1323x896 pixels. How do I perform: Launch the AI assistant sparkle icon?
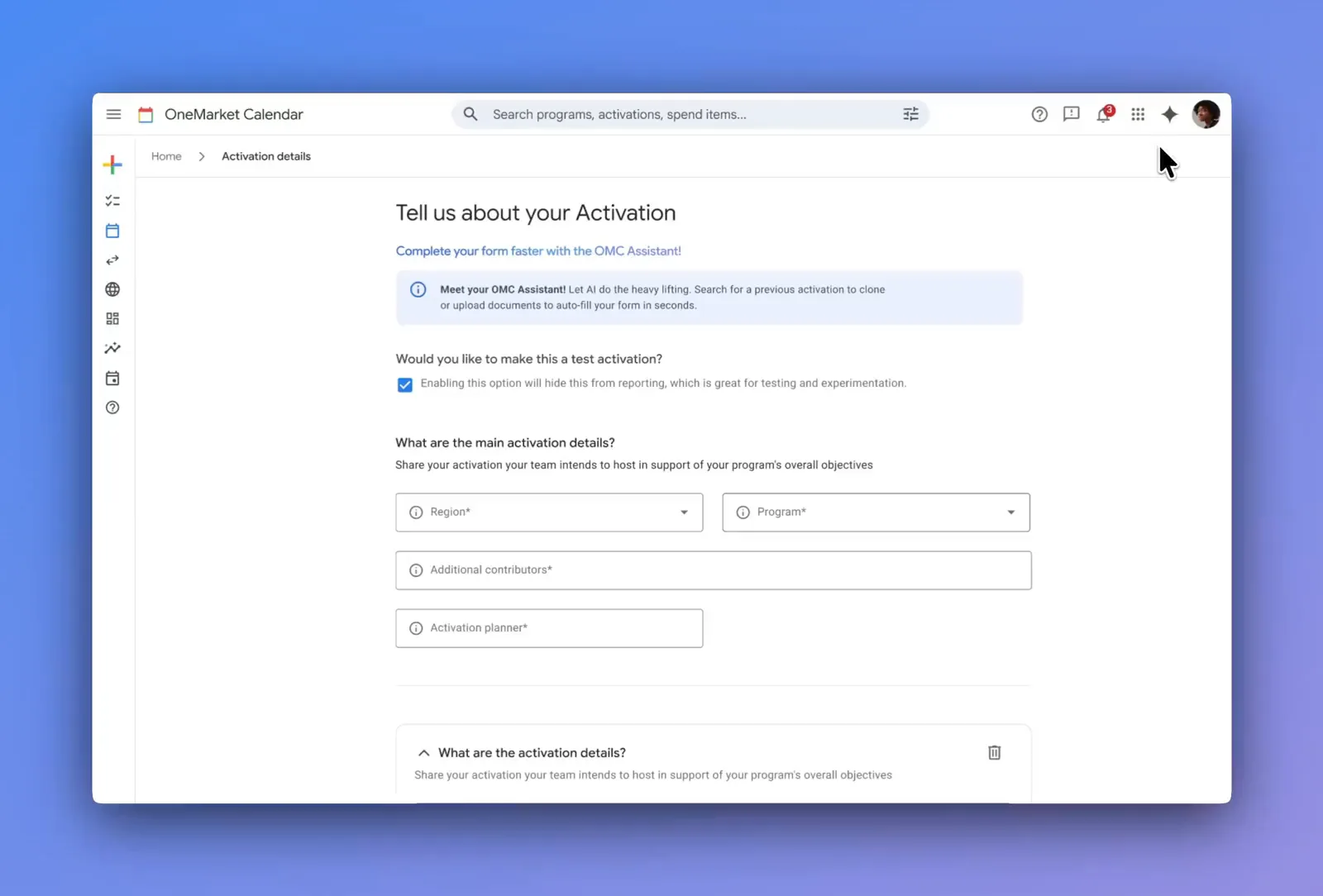pyautogui.click(x=1169, y=114)
